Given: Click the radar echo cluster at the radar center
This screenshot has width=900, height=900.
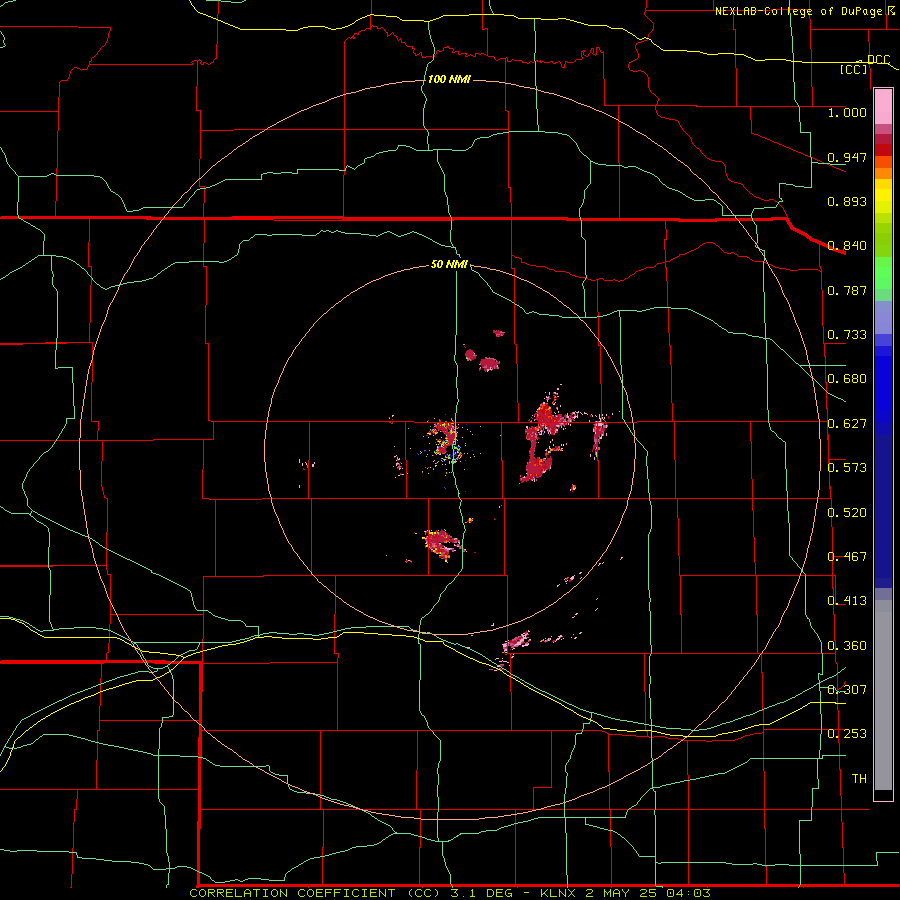Looking at the screenshot, I should point(445,441).
